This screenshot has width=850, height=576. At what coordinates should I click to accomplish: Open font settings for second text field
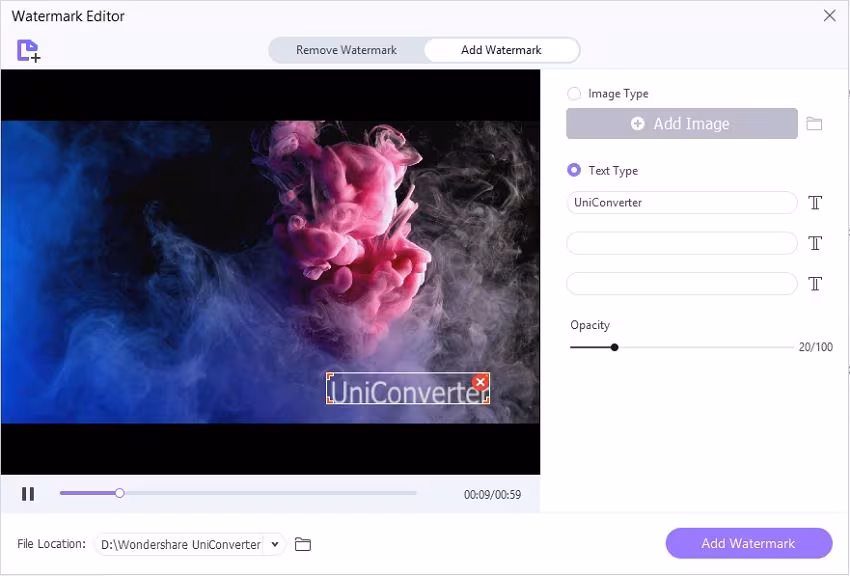[815, 243]
